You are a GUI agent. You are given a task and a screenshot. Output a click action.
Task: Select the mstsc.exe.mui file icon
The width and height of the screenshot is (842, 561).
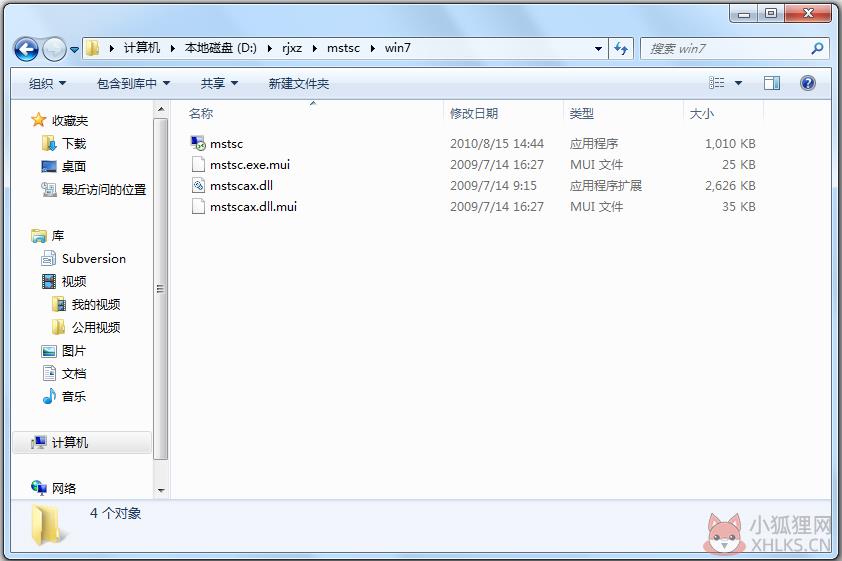pyautogui.click(x=198, y=164)
